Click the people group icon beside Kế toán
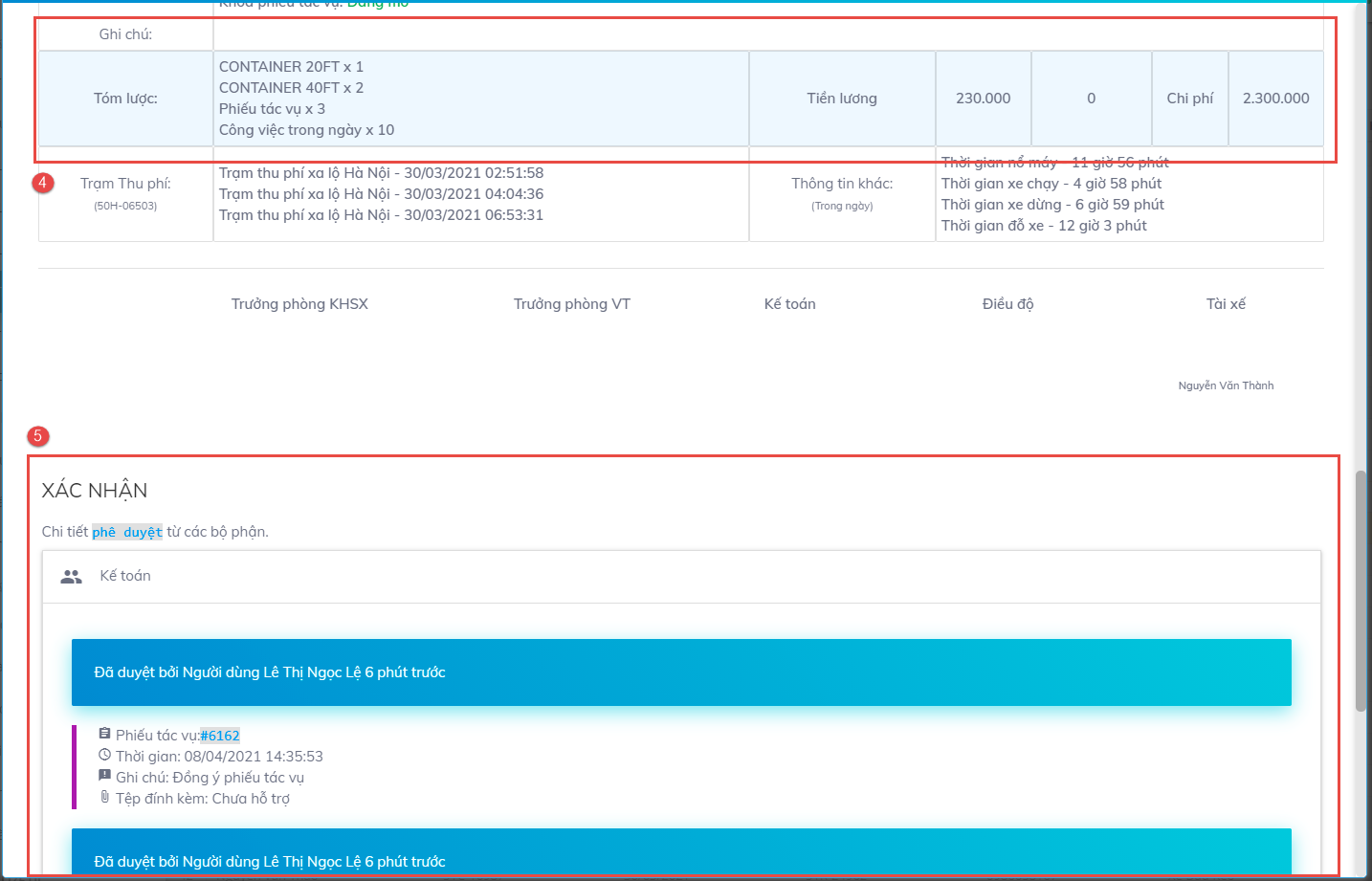 pos(71,577)
